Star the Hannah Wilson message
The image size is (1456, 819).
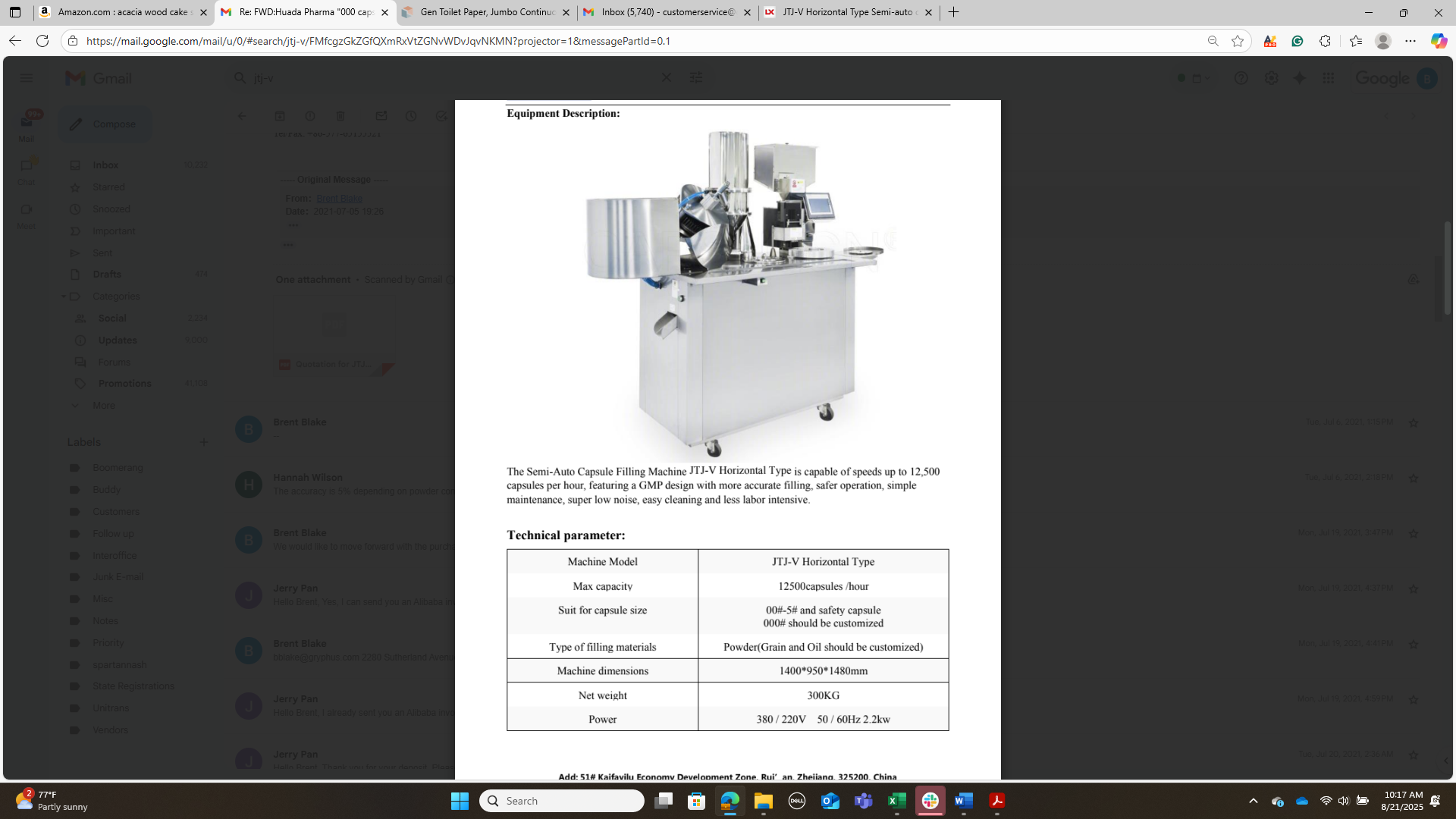(x=1414, y=478)
